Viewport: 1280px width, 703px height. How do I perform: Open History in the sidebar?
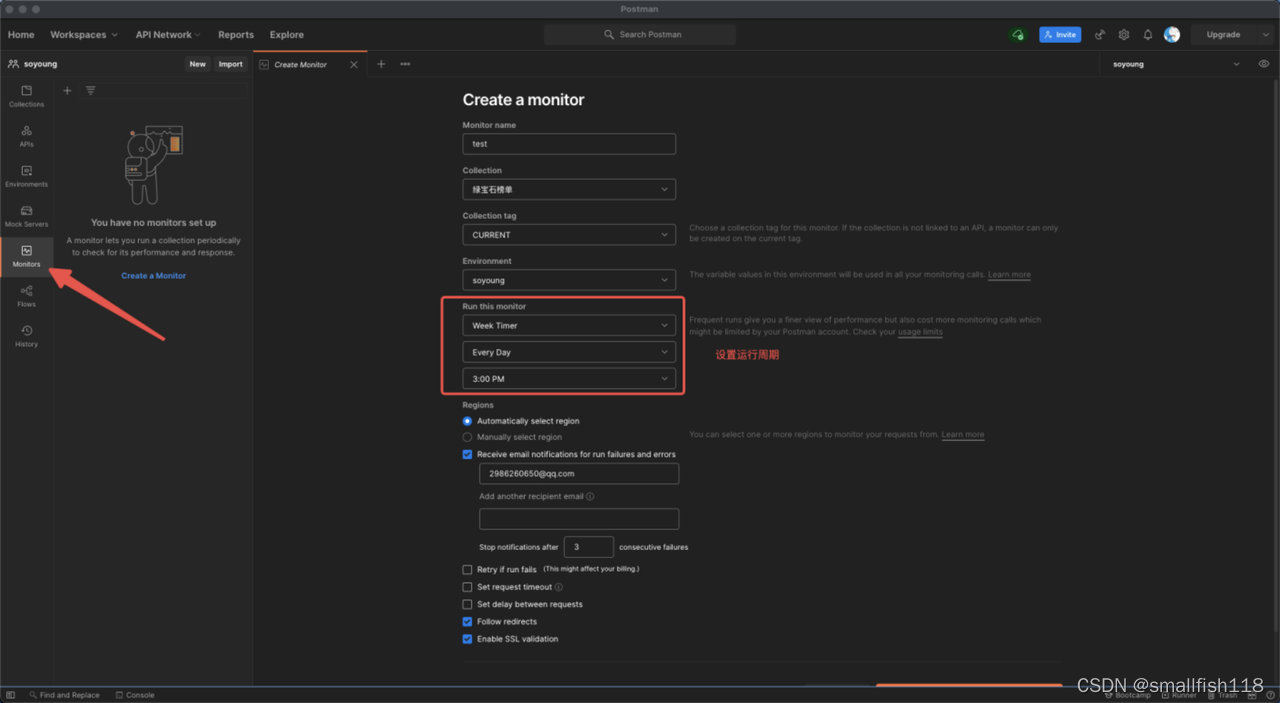click(x=26, y=336)
